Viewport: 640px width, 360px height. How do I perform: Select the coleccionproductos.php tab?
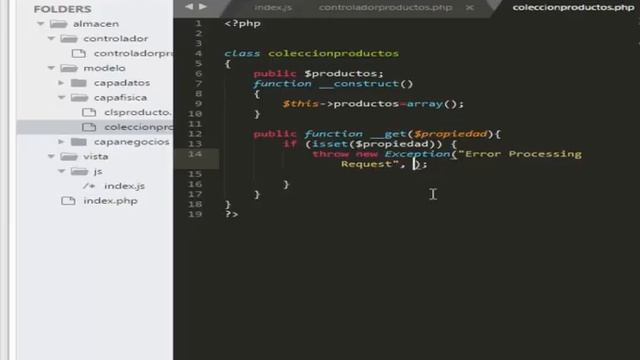click(x=573, y=7)
